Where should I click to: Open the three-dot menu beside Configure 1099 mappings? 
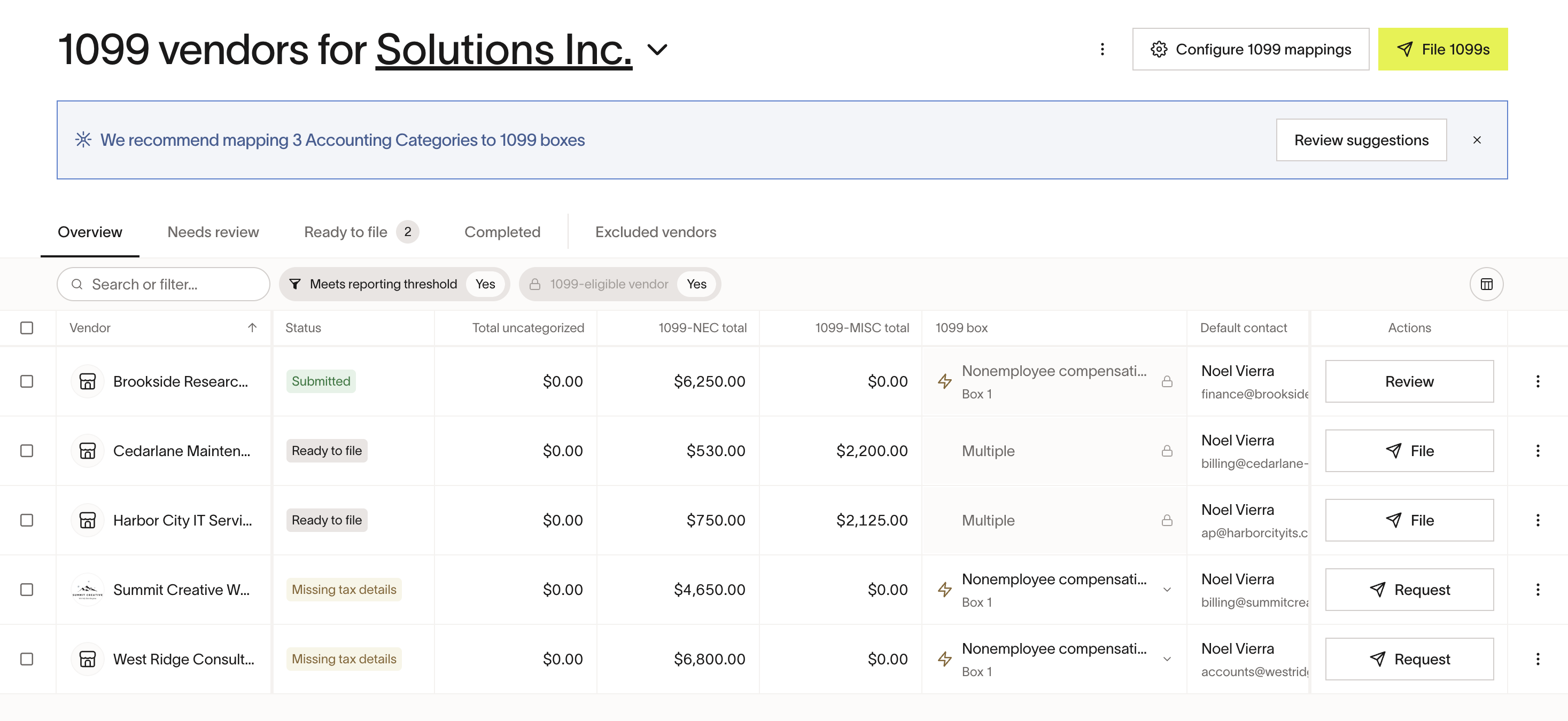pos(1102,49)
